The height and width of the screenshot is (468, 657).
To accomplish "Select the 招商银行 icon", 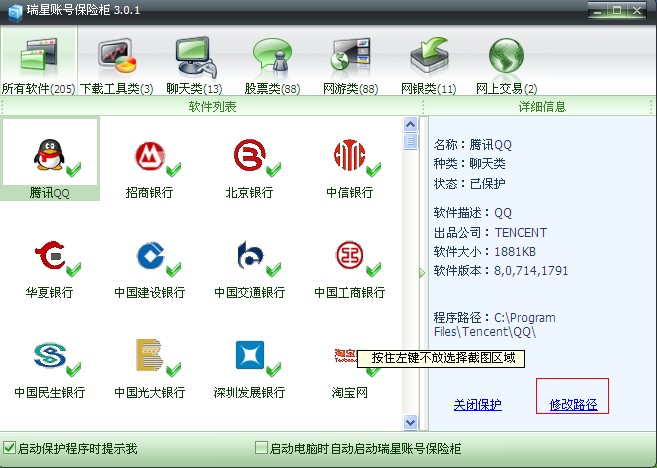I will [150, 156].
